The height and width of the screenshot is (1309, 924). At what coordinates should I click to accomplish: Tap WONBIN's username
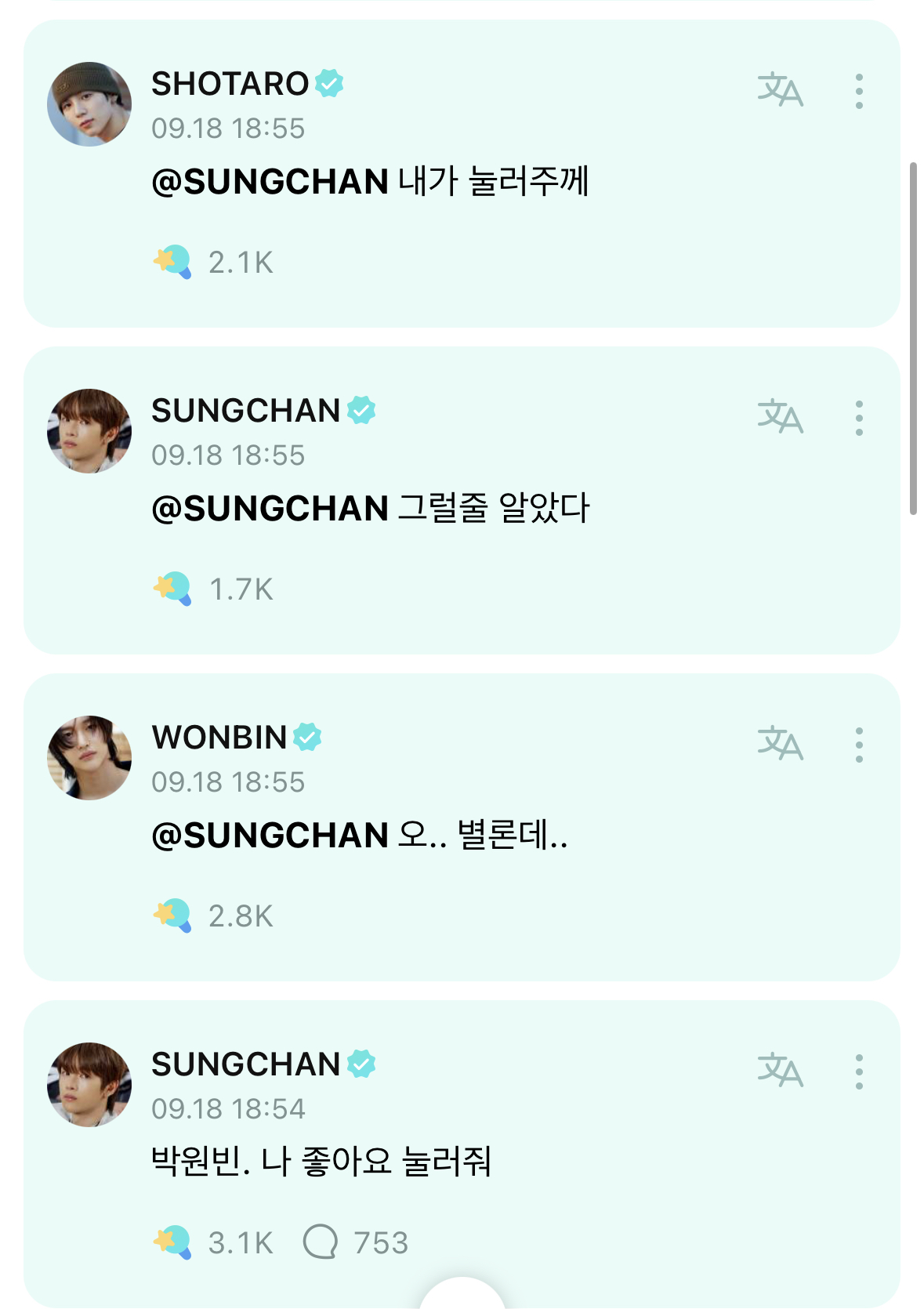(x=219, y=738)
